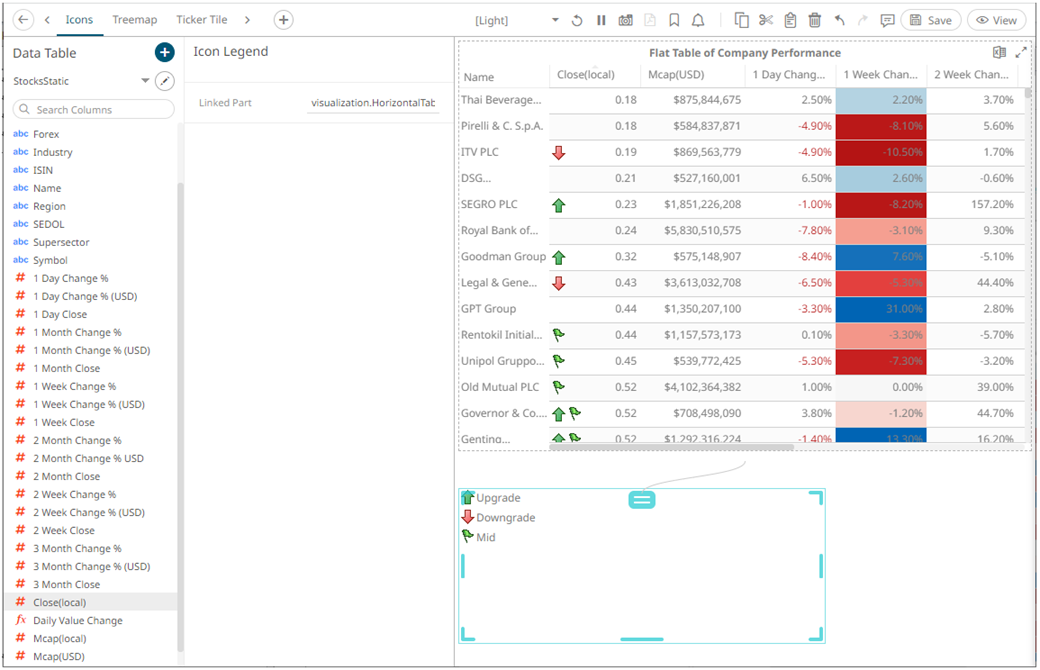Delete selection with the trash icon
Screen dimensions: 1040x670
coord(814,20)
